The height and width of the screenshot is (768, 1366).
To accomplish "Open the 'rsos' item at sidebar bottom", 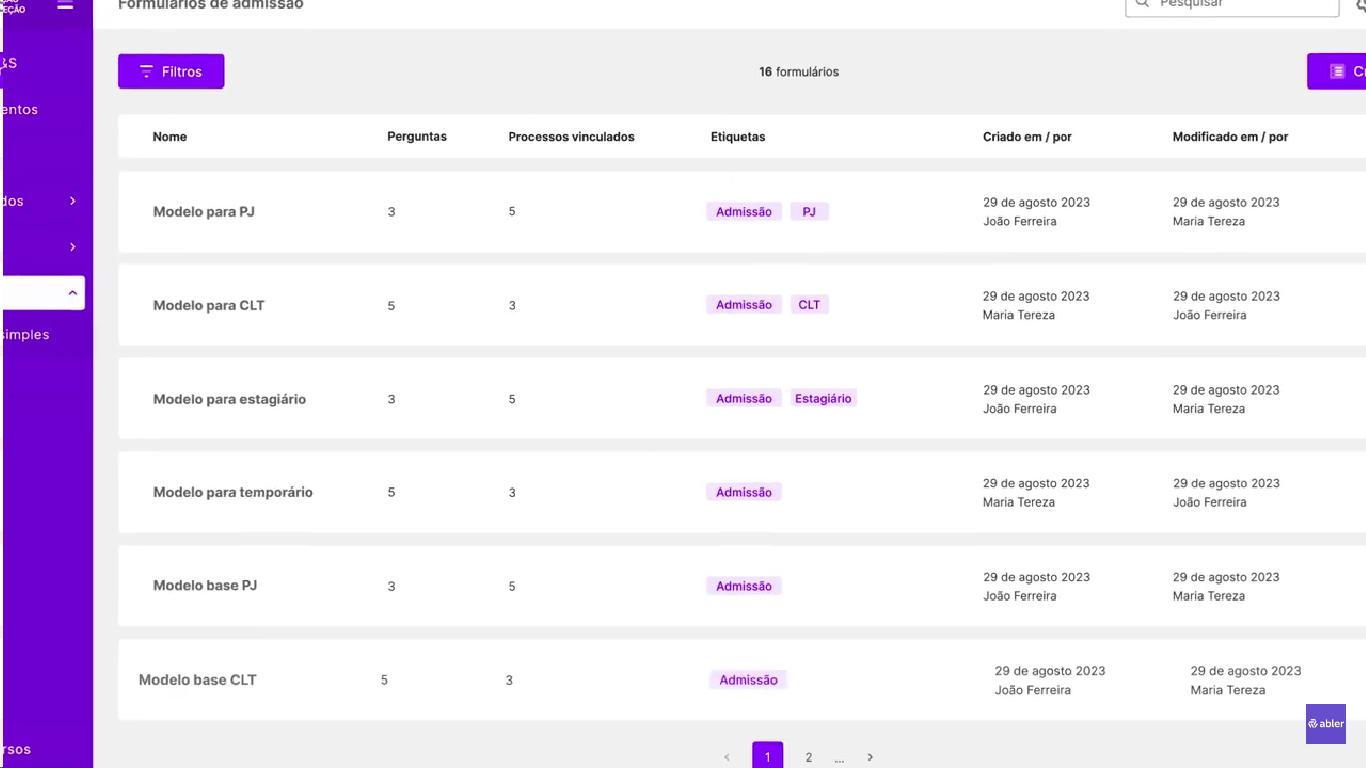I will coord(19,748).
